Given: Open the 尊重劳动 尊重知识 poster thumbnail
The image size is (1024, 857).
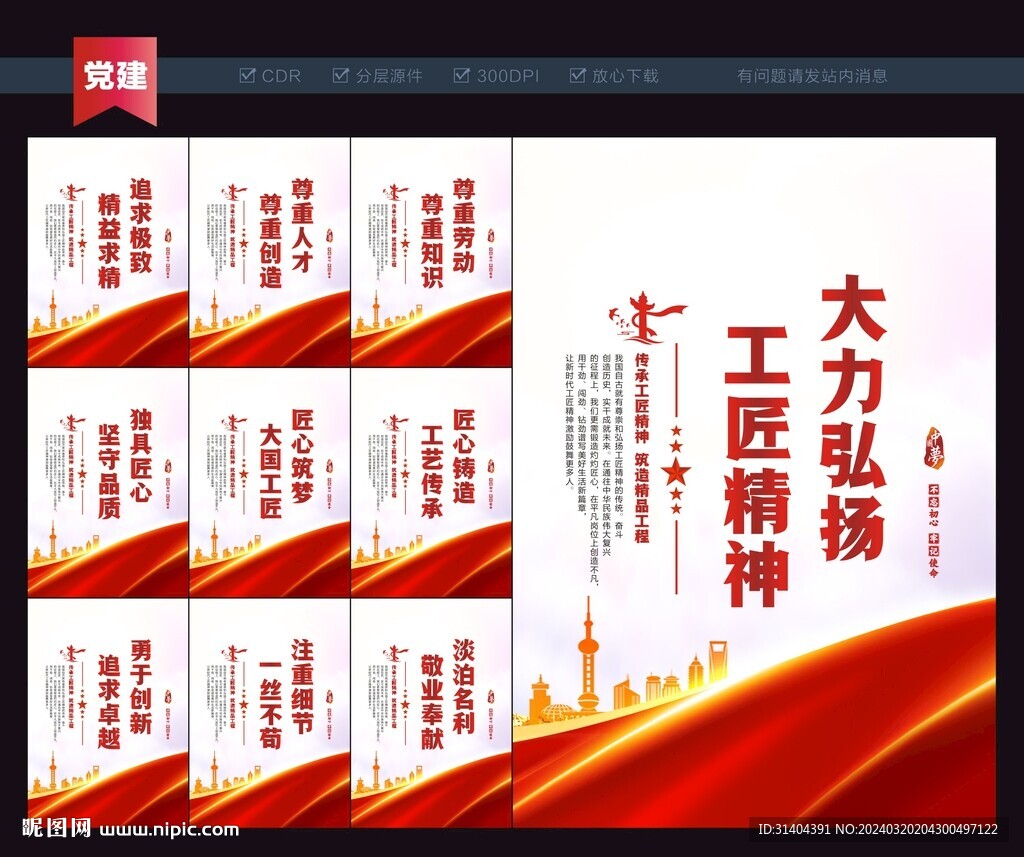Looking at the screenshot, I should (x=431, y=251).
